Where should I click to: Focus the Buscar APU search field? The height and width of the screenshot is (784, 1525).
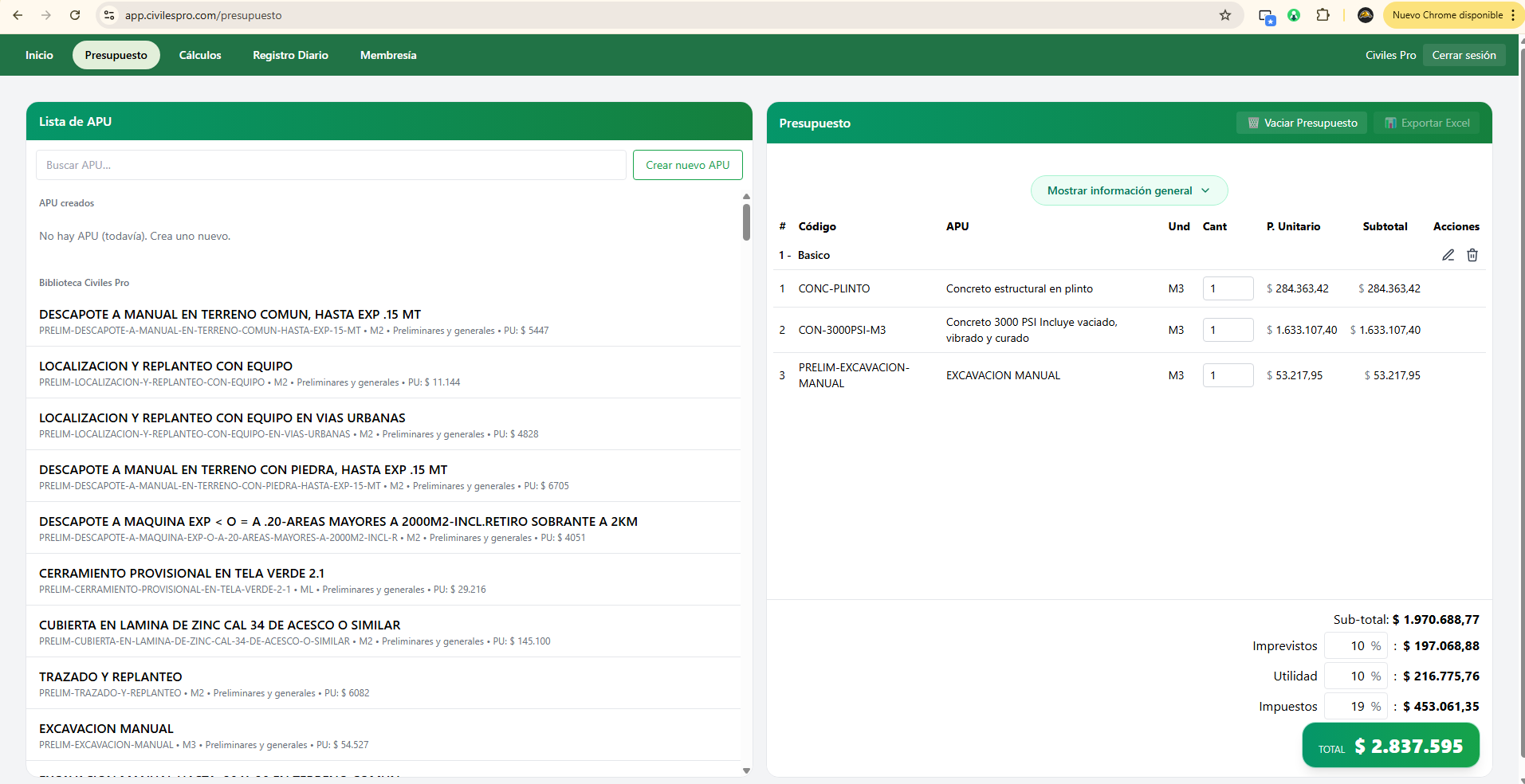click(x=331, y=165)
